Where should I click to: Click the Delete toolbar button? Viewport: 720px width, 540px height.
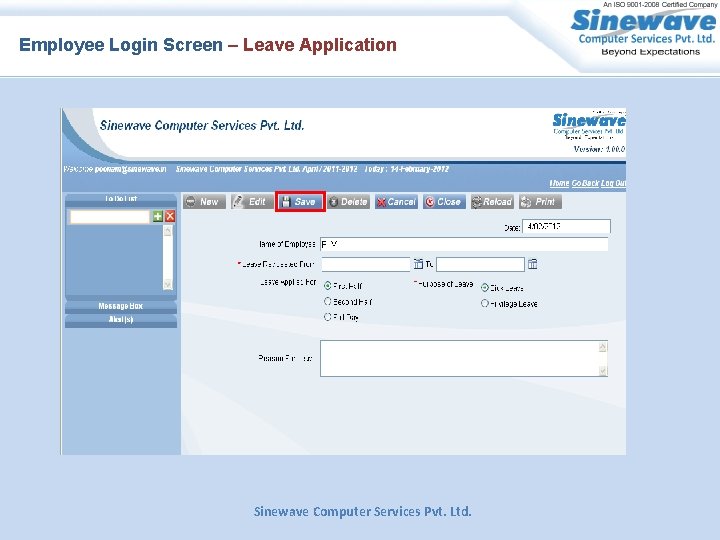click(x=349, y=202)
